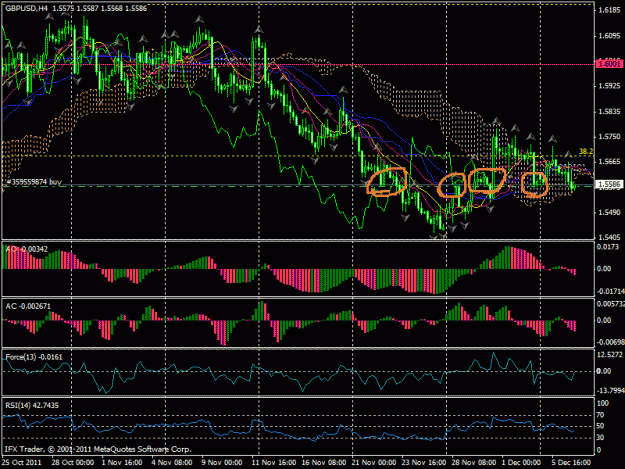The image size is (625, 469).
Task: Click the 1.5405 price scale value
Action: click(609, 237)
